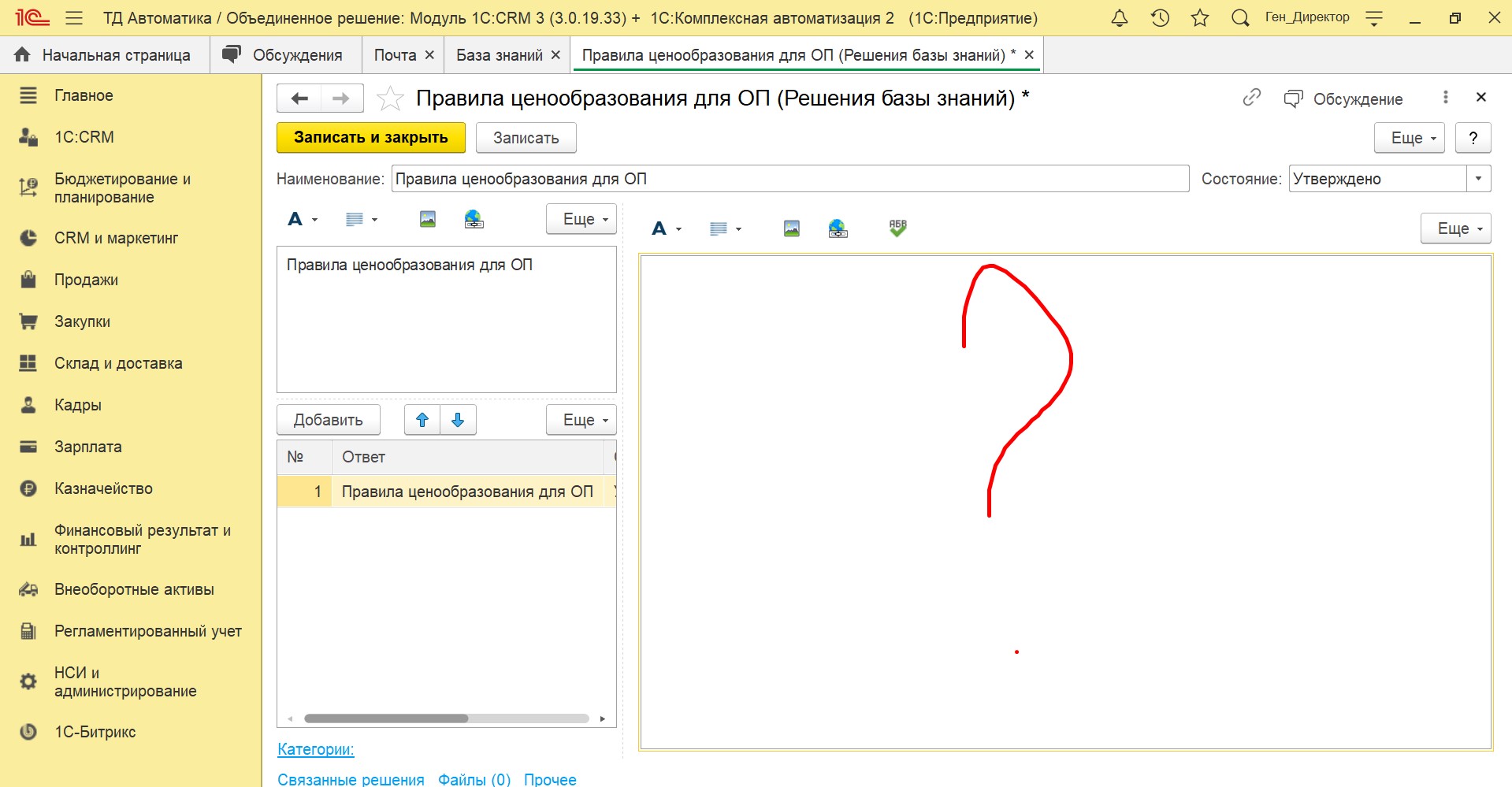Add this form to favorites star
The image size is (1512, 787).
point(390,98)
